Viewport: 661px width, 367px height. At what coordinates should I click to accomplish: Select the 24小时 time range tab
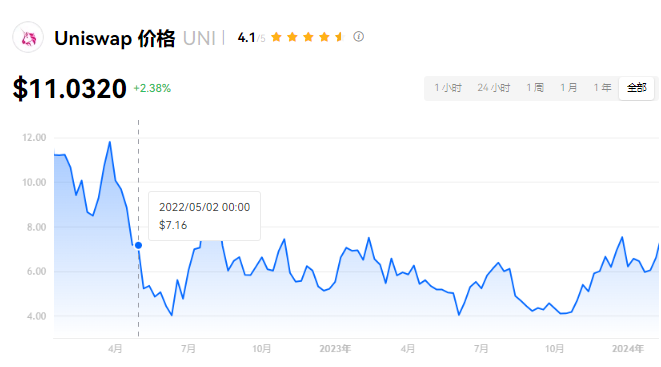(494, 88)
